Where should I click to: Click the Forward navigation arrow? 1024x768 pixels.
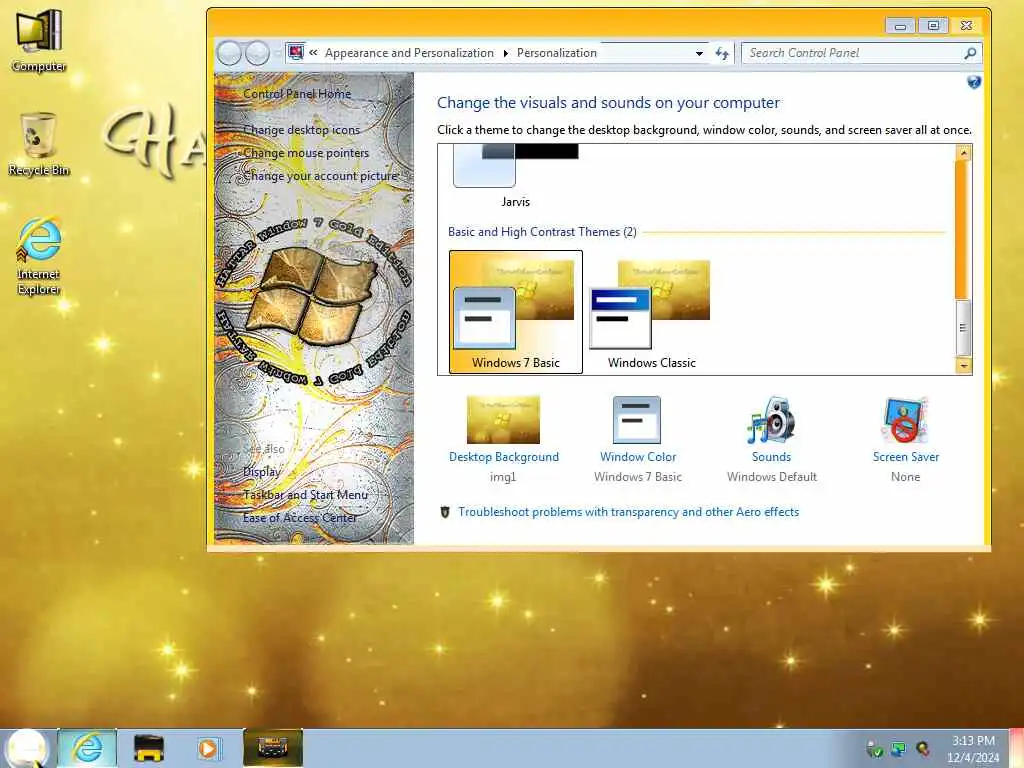click(257, 53)
